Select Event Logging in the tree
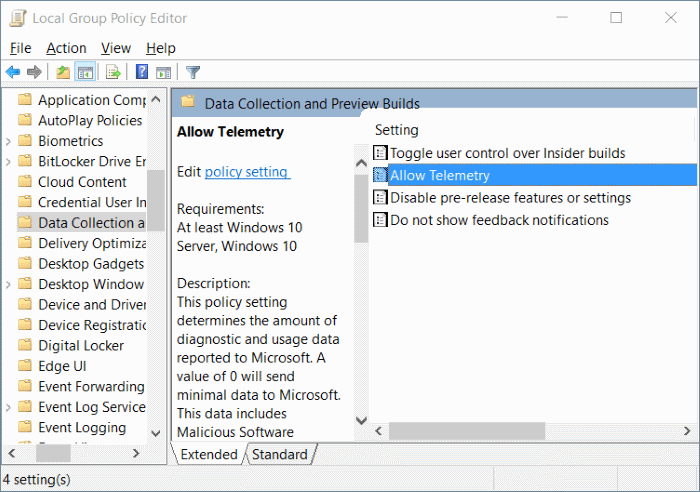 pos(82,428)
